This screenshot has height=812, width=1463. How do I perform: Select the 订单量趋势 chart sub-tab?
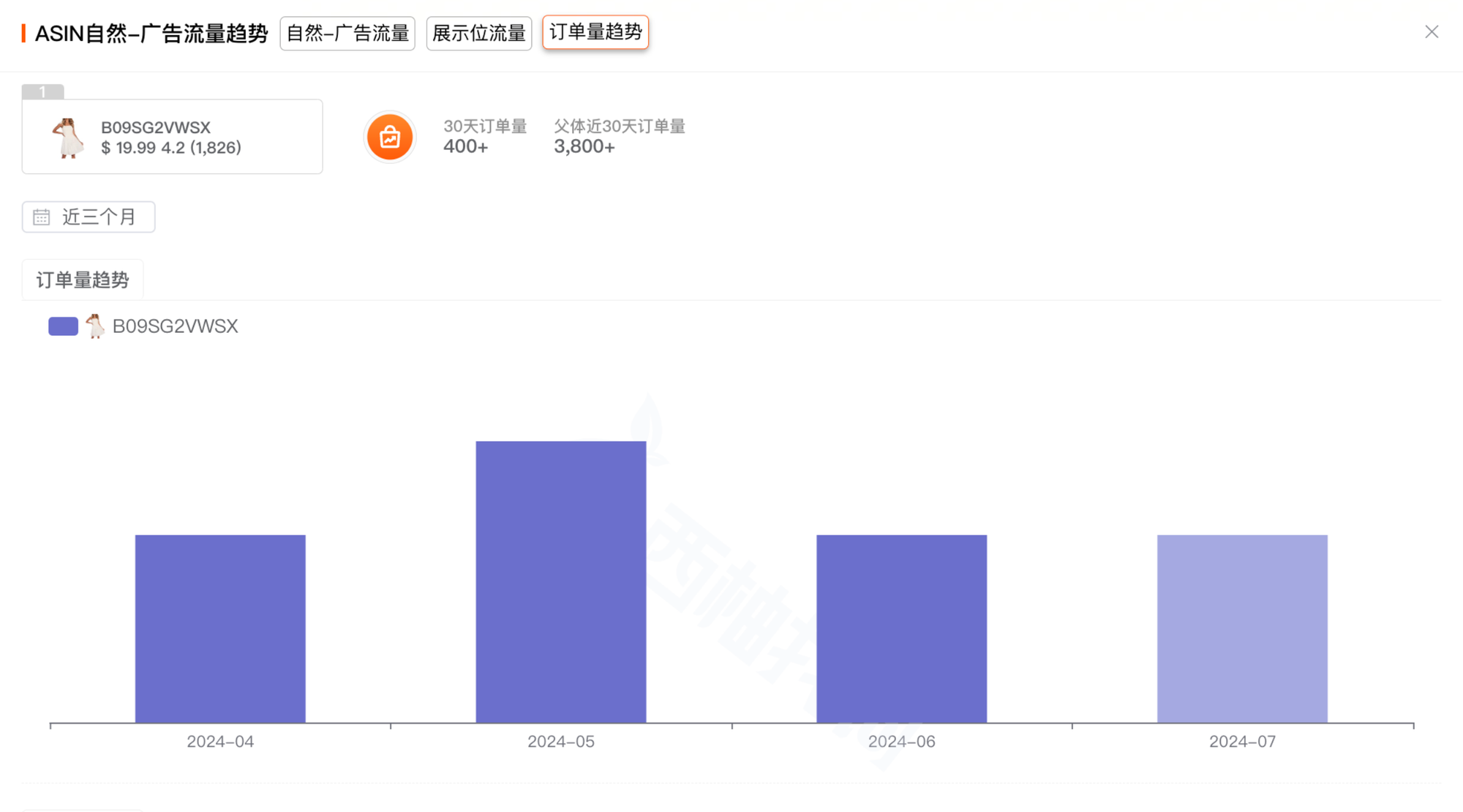click(x=82, y=280)
